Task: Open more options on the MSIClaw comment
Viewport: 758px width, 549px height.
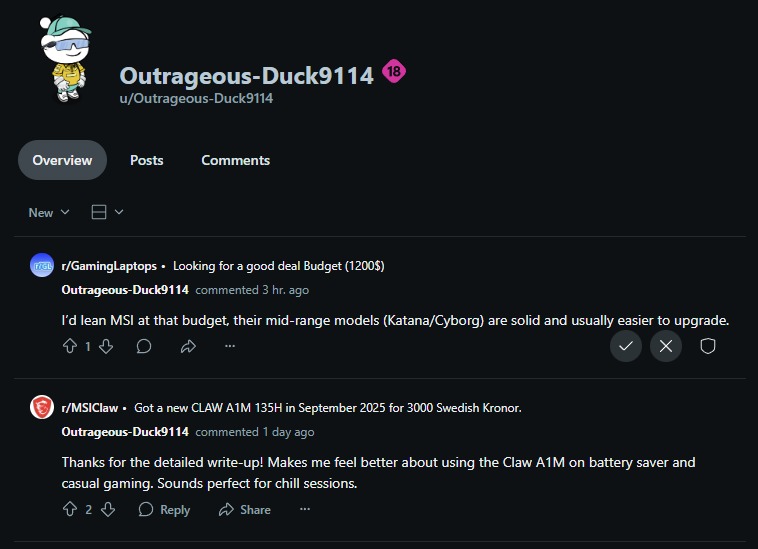Action: pyautogui.click(x=305, y=509)
